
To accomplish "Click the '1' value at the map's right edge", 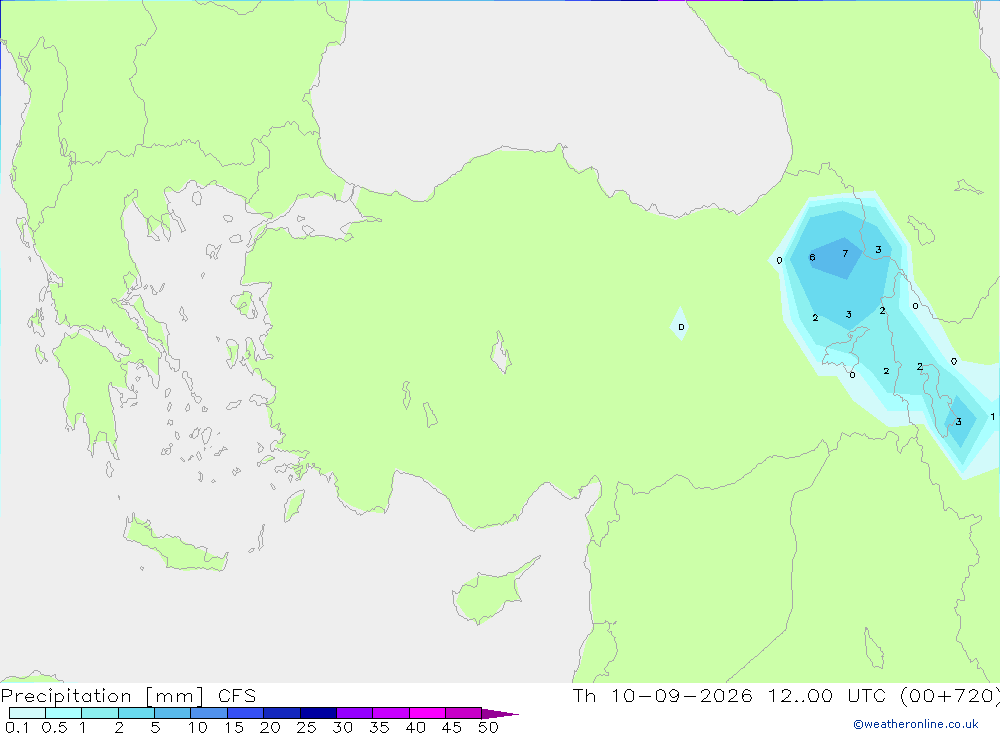I will point(992,417).
